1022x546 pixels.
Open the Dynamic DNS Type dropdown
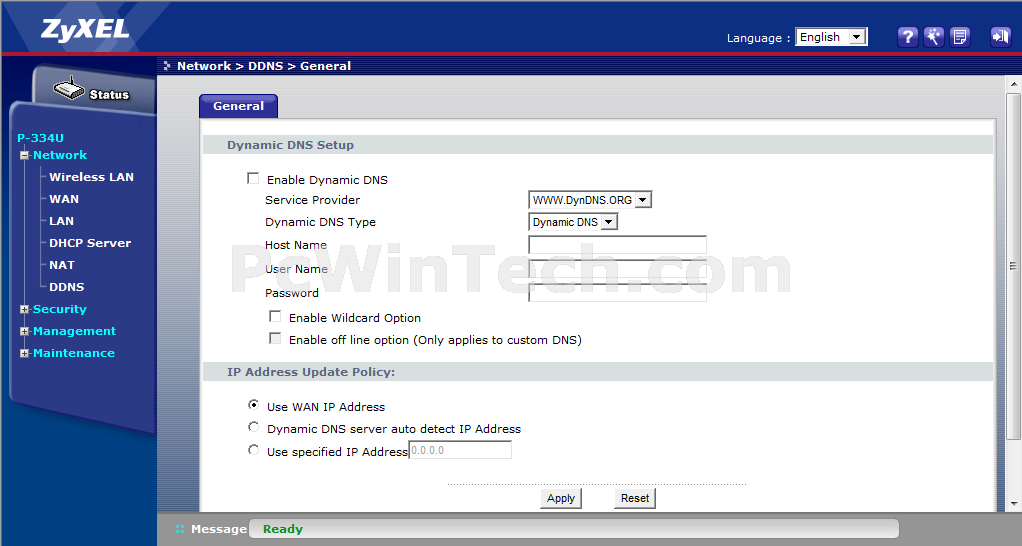[573, 222]
